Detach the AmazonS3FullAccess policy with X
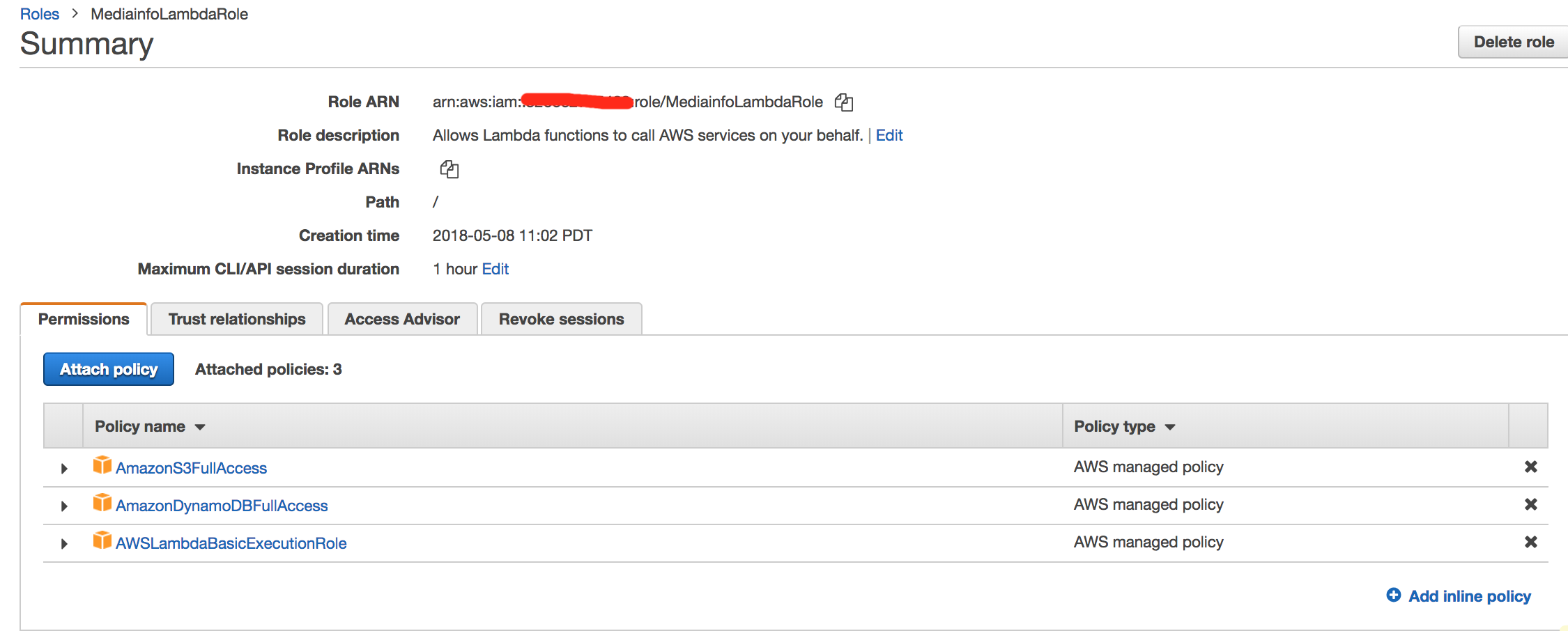Screen dimensions: 1568x631 [1531, 467]
